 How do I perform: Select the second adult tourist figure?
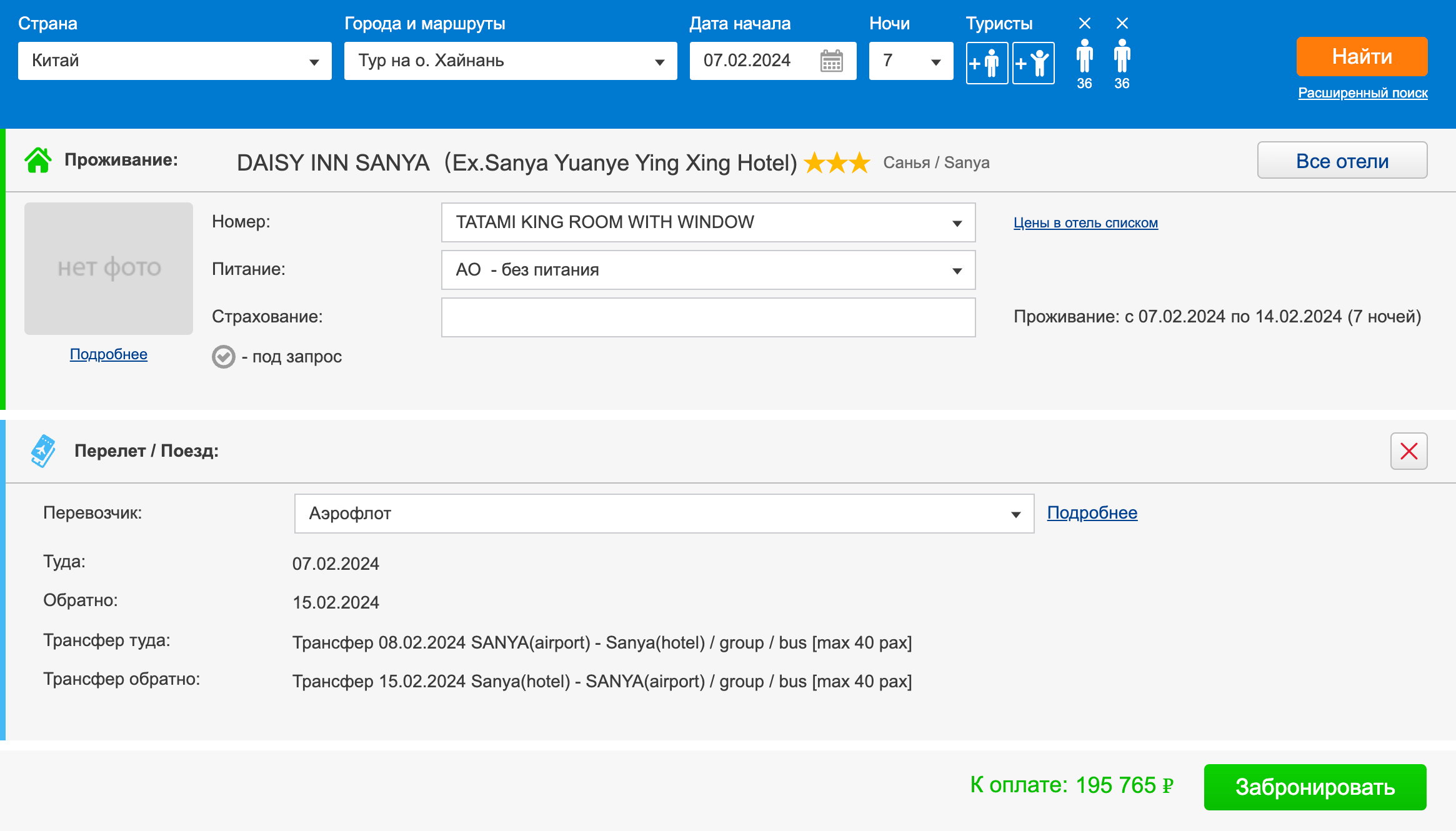1122,56
